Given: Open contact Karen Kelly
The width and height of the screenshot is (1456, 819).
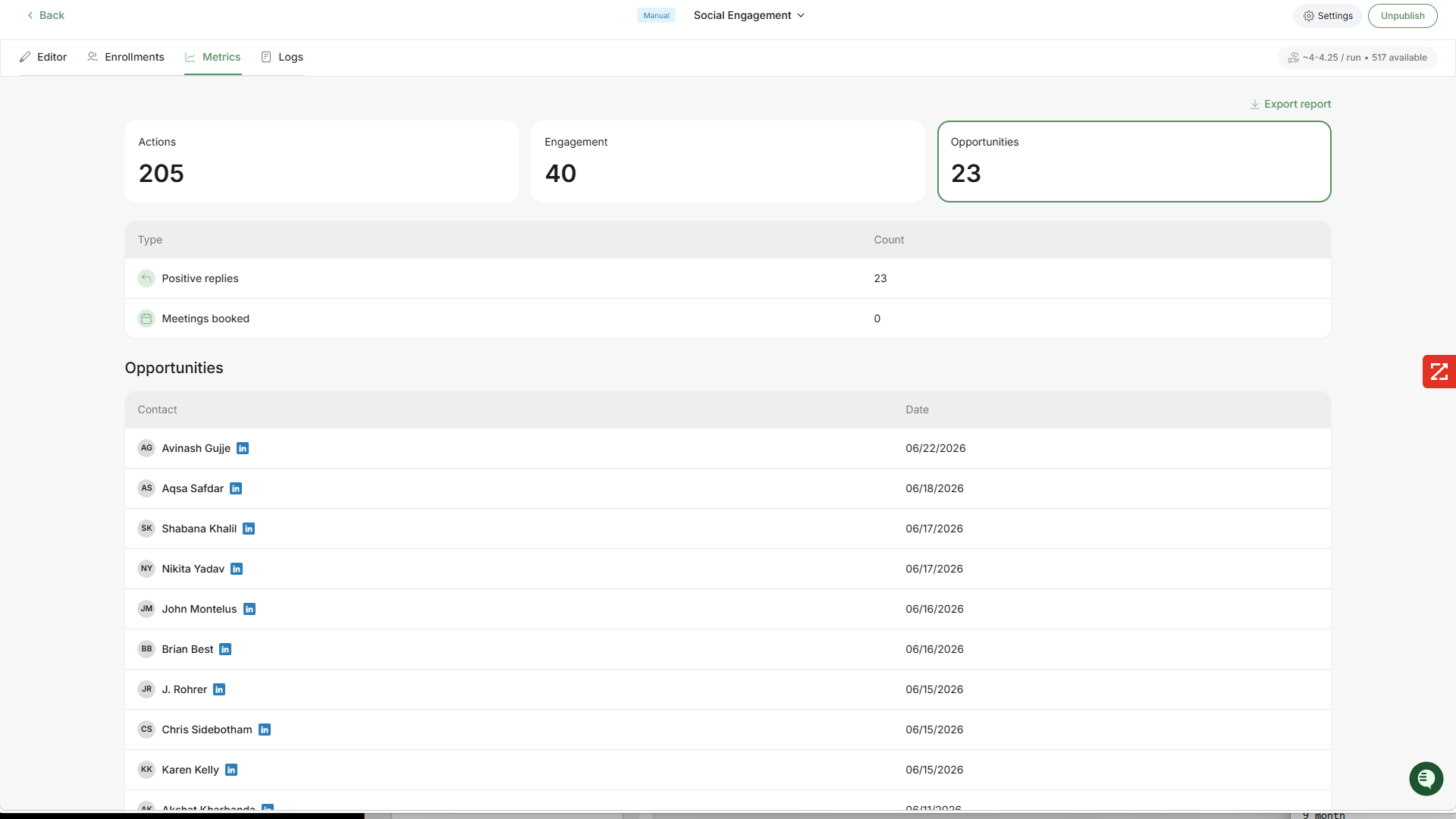Looking at the screenshot, I should 190,770.
